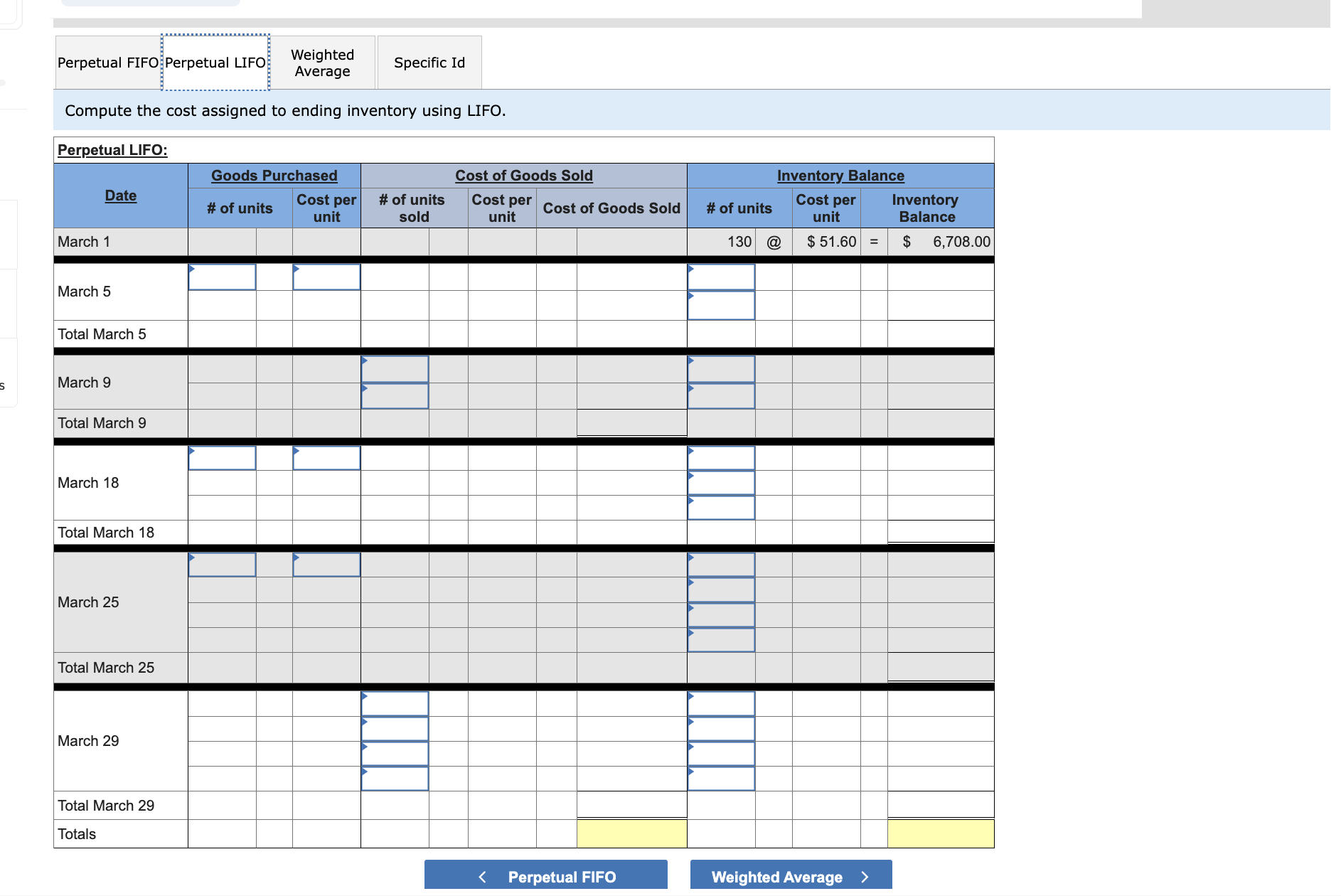Open March 29 third inventory units dropdown
The height and width of the screenshot is (896, 1341).
tap(721, 753)
